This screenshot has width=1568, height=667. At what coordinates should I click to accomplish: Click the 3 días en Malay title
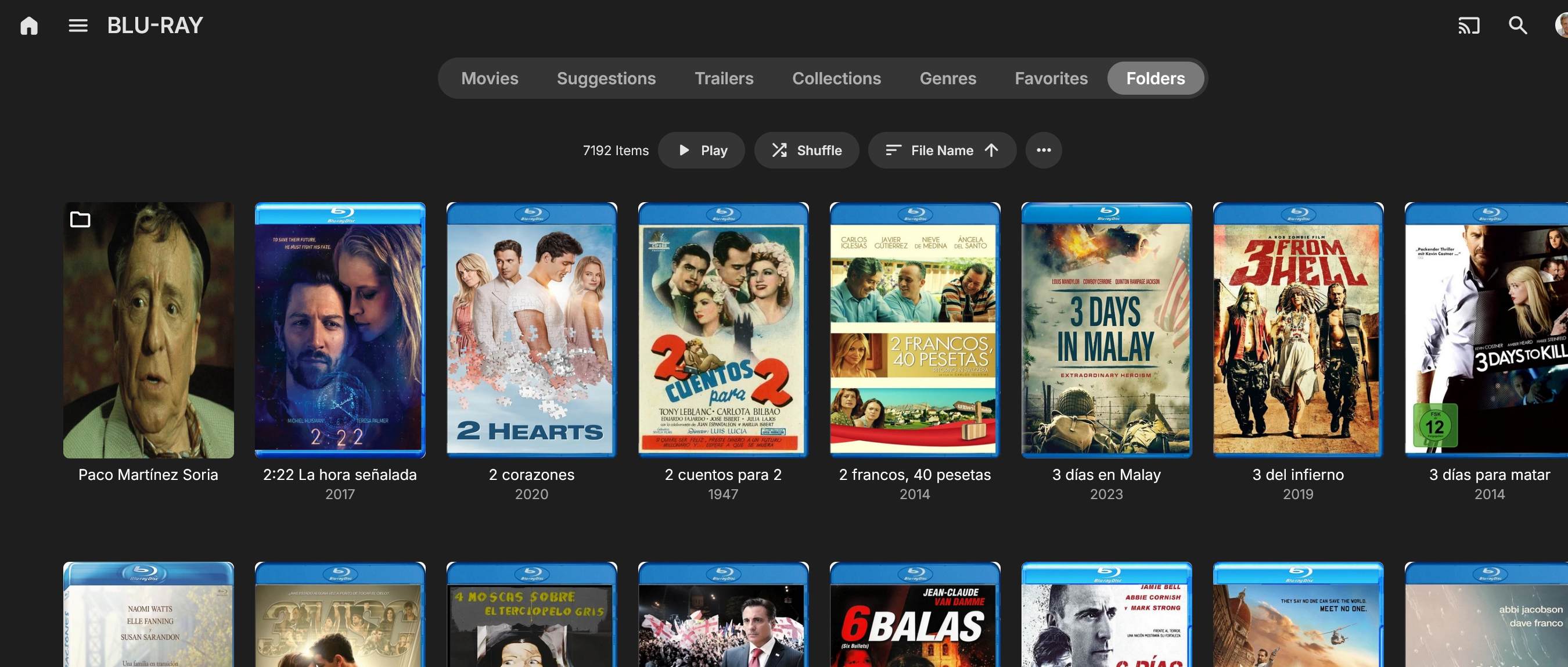pos(1106,475)
